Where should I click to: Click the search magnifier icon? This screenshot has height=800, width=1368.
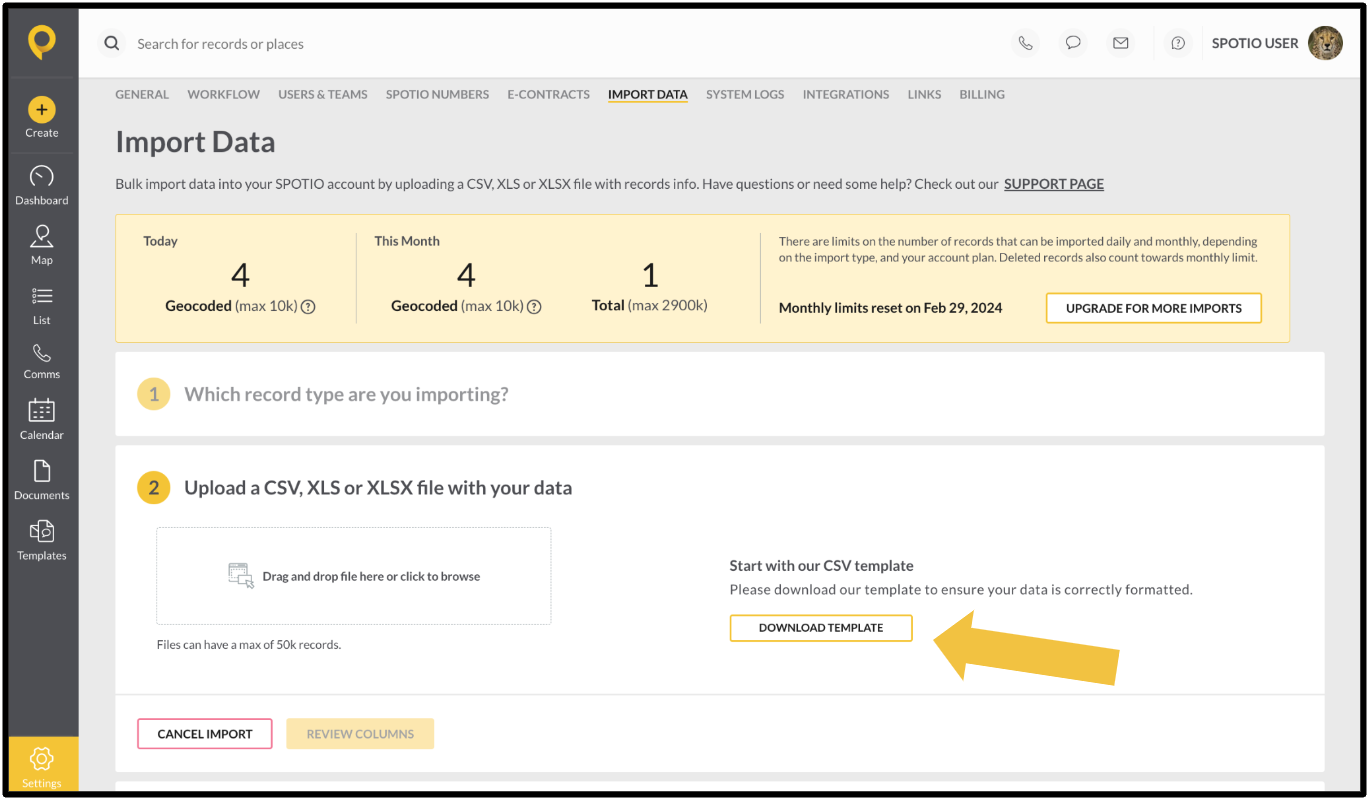[x=112, y=43]
